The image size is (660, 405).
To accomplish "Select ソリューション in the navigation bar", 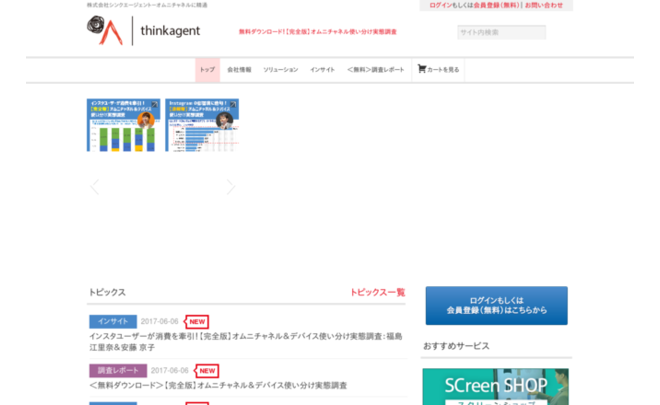I will point(280,70).
